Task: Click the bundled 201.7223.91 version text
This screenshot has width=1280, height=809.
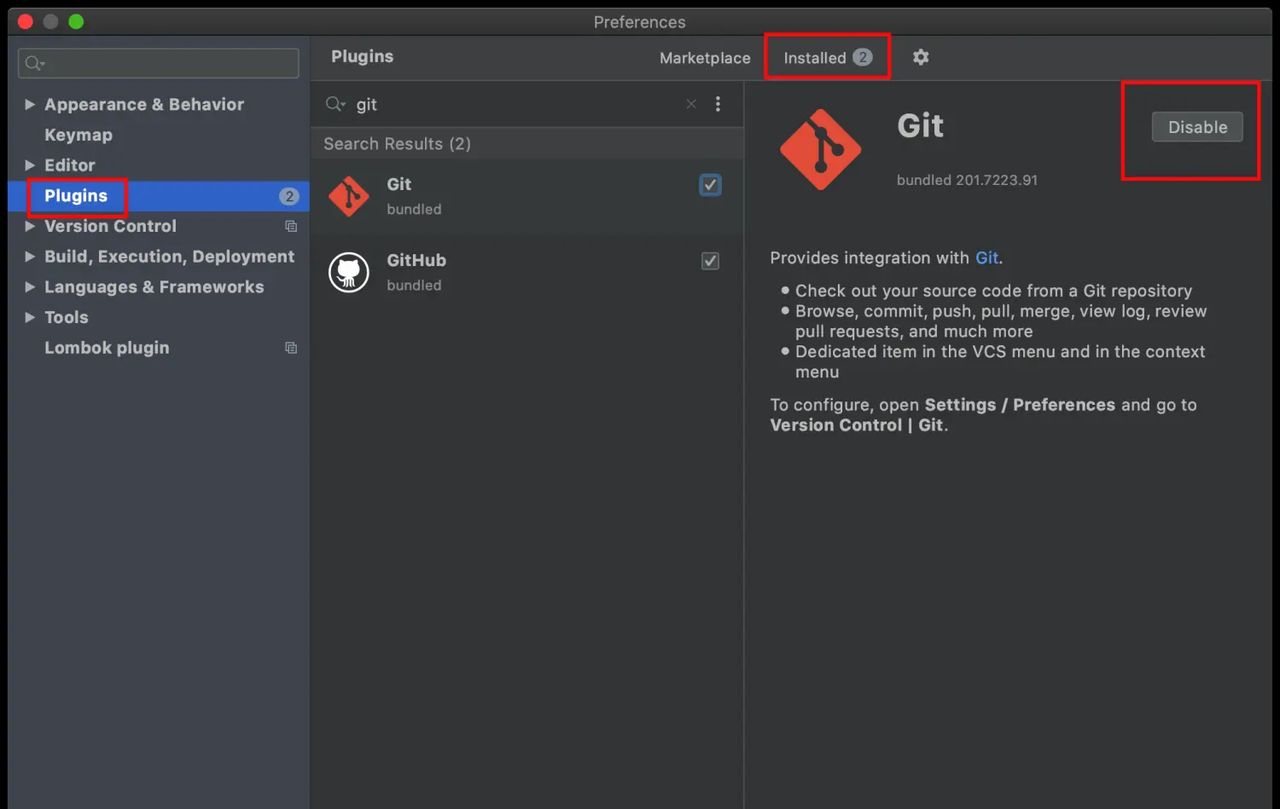Action: click(x=967, y=181)
